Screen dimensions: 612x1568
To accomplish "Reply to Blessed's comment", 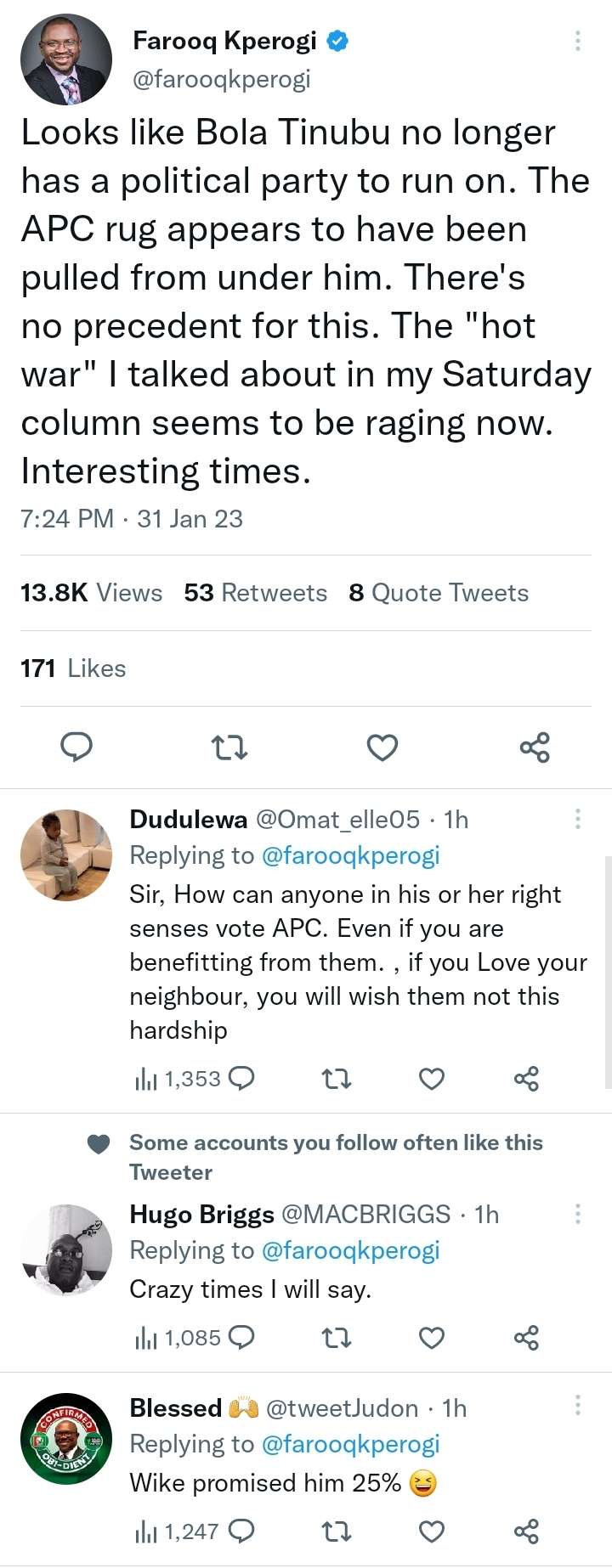I will [x=242, y=1531].
